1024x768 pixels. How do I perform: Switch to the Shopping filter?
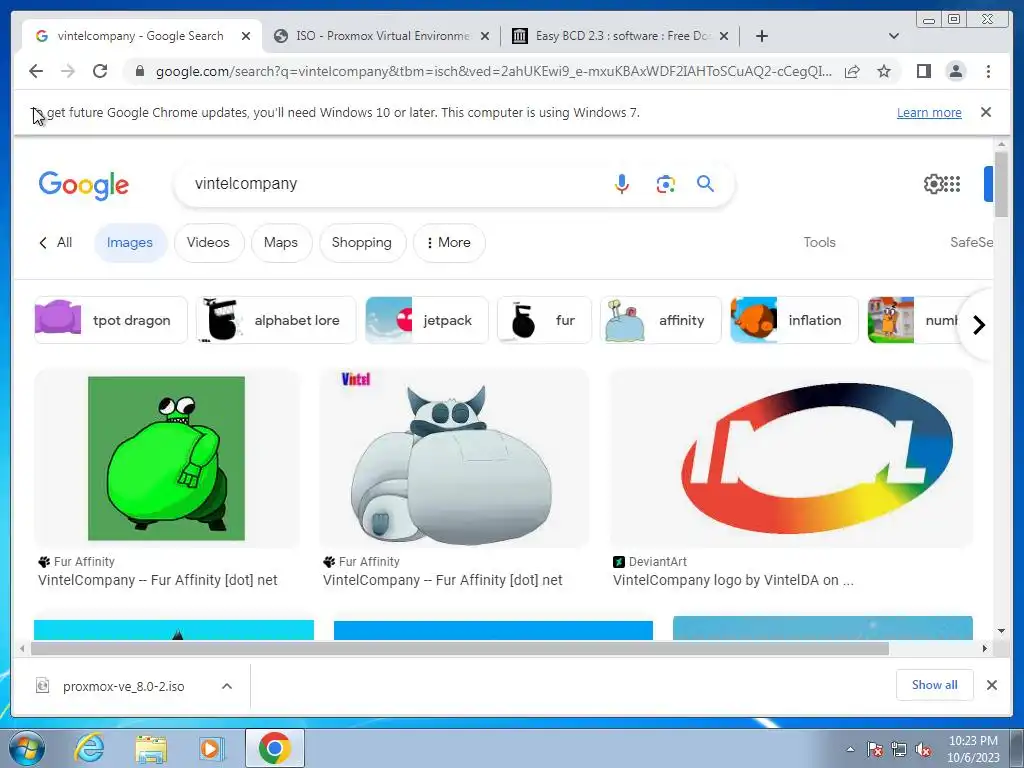click(362, 242)
